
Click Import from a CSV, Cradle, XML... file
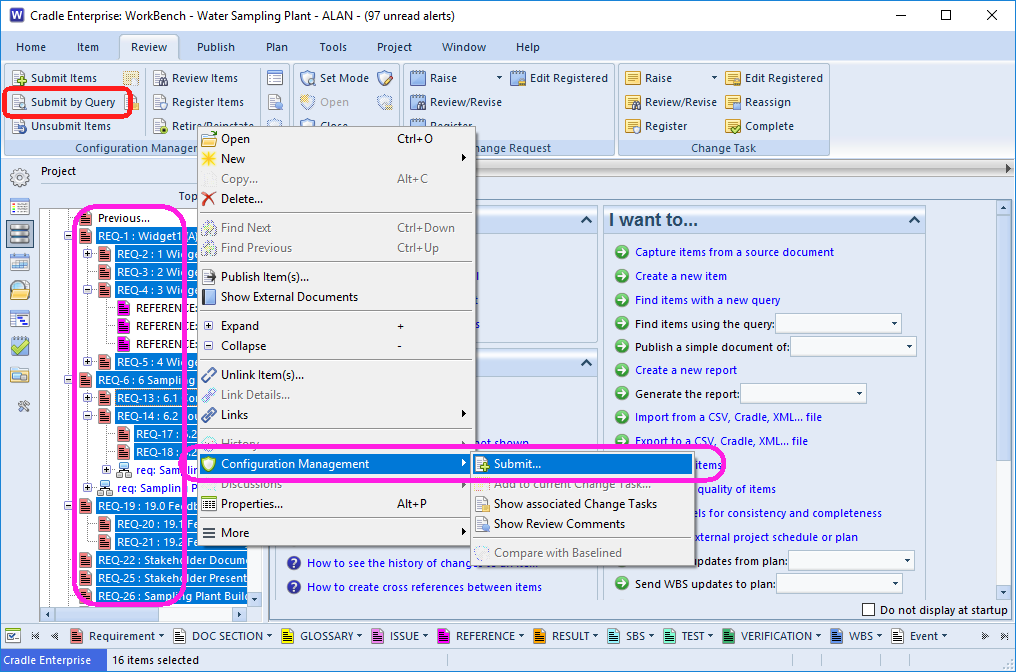pos(728,417)
